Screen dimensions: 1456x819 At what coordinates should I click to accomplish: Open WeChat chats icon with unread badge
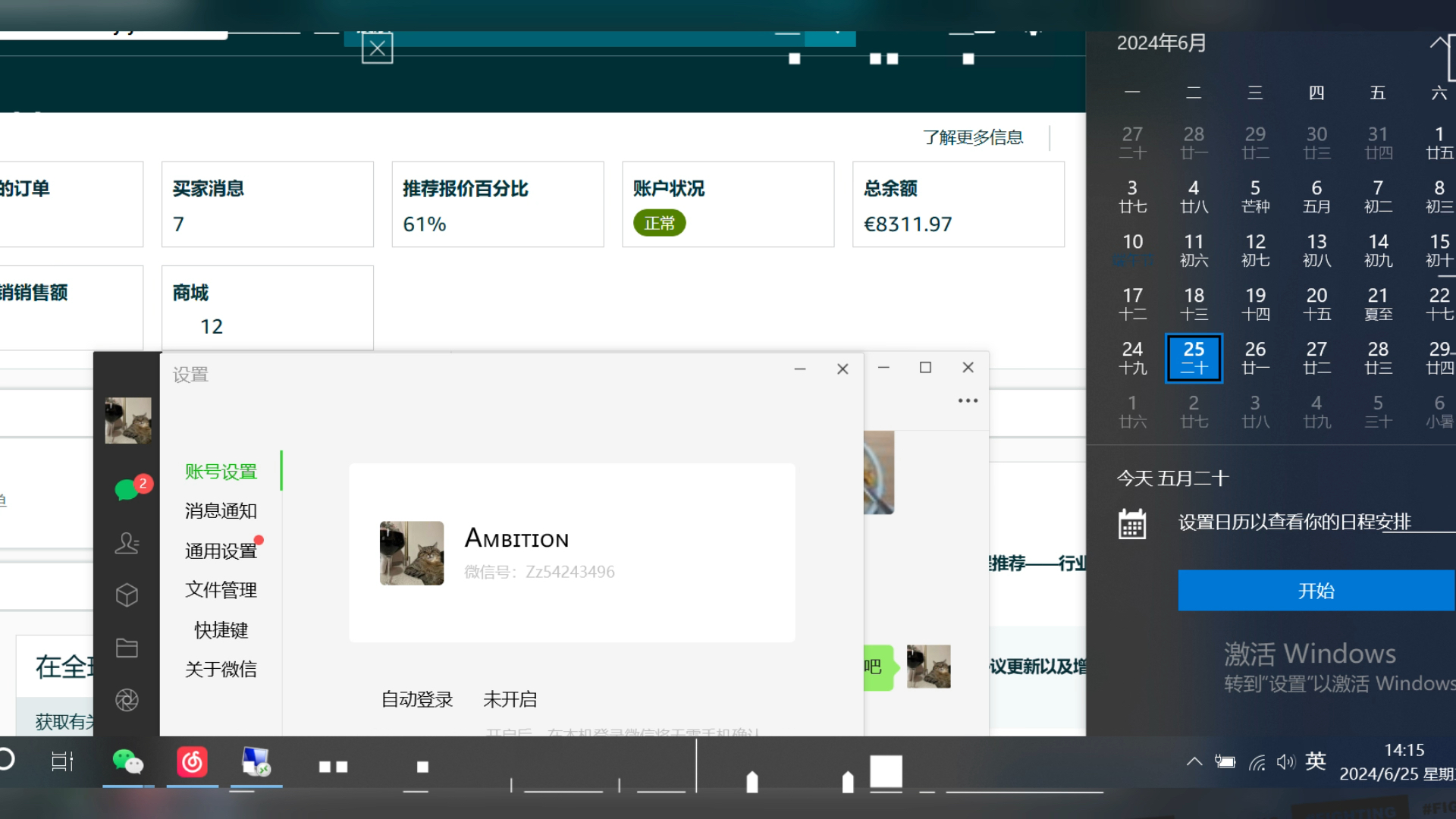point(127,490)
